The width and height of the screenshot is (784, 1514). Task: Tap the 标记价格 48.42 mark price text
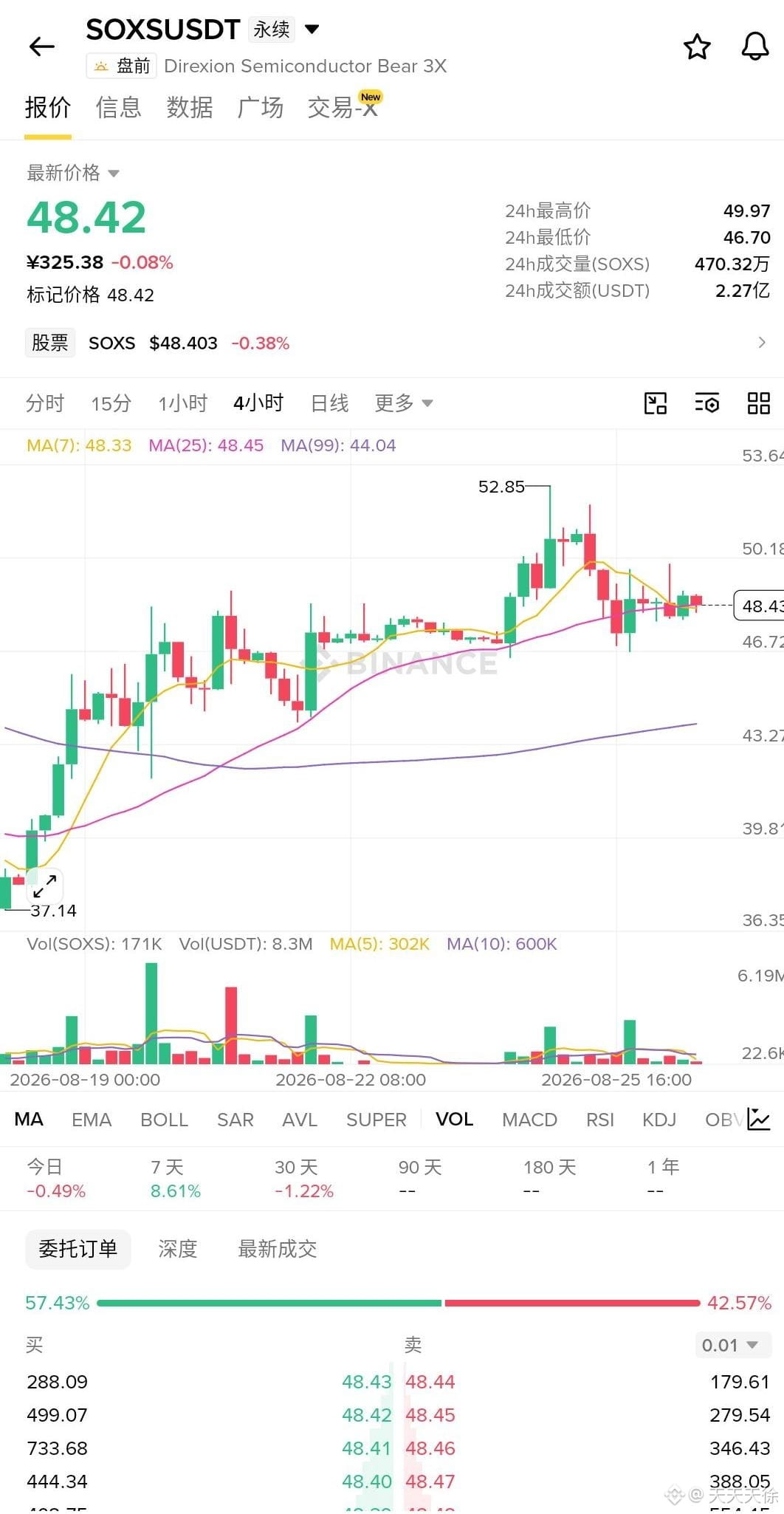(x=91, y=295)
